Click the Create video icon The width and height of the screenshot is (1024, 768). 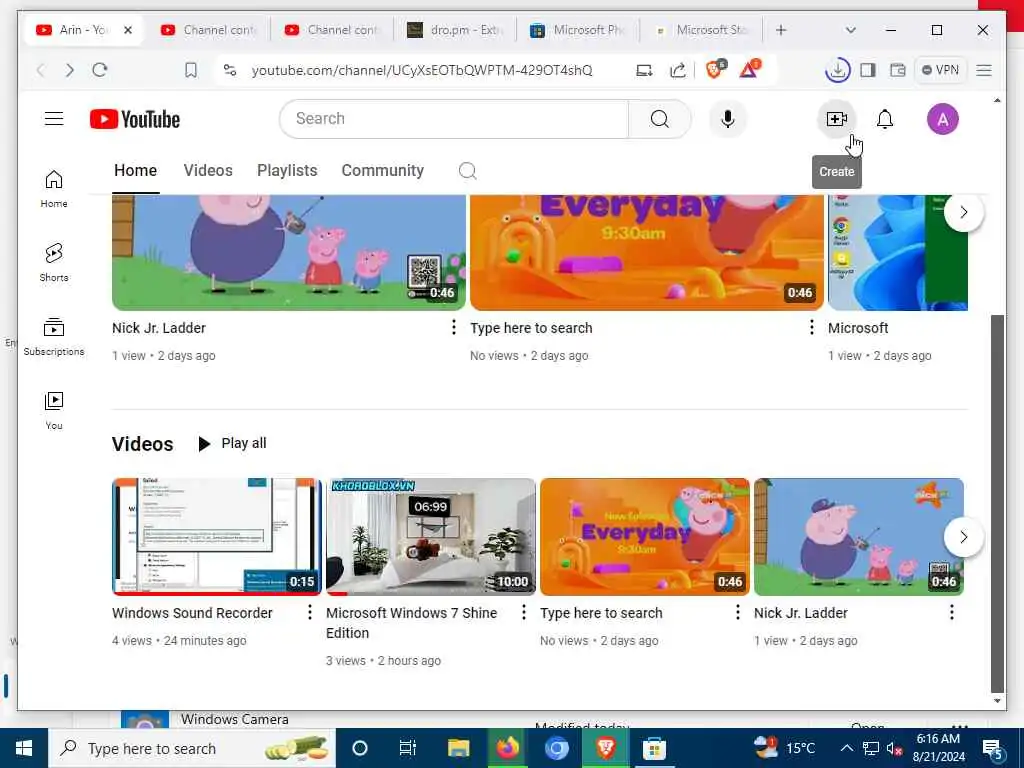(837, 119)
